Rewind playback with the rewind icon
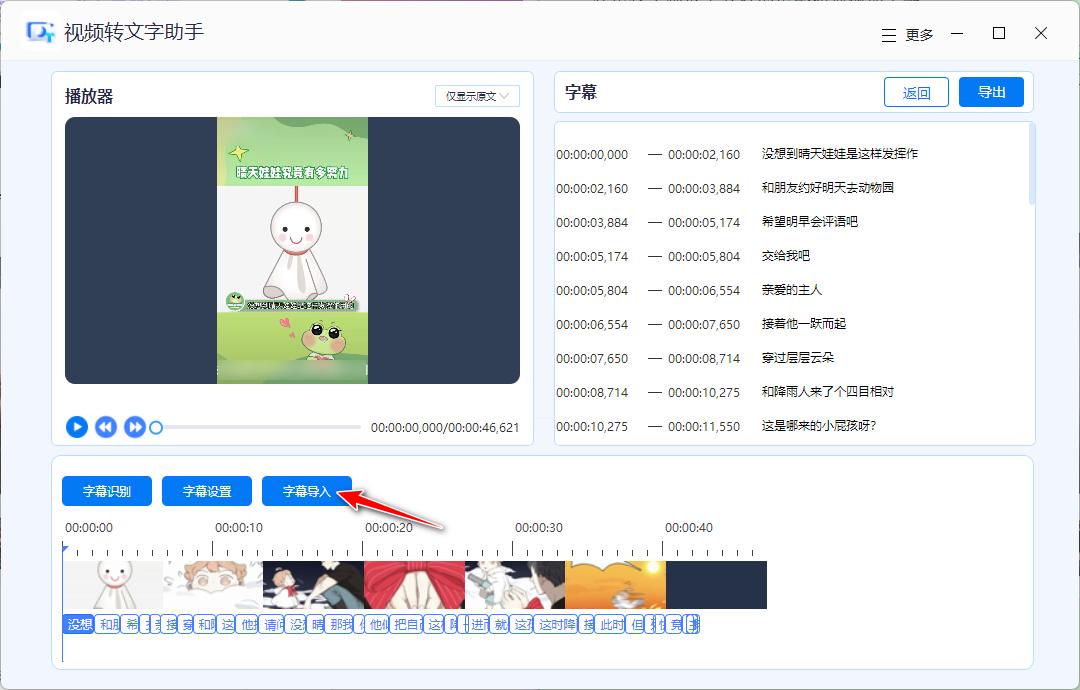Viewport: 1080px width, 690px height. [106, 426]
